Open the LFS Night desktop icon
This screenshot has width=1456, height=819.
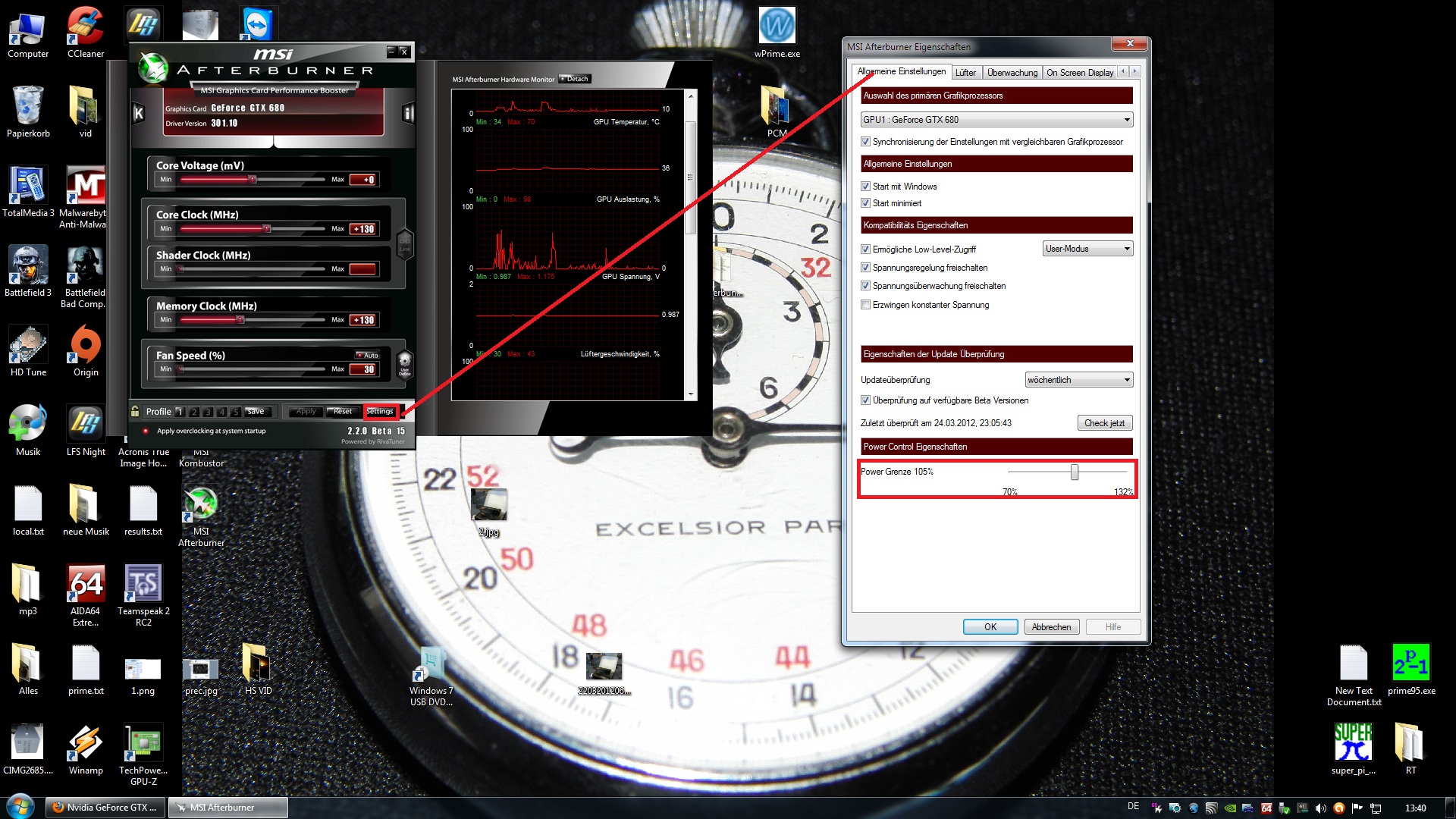[x=86, y=431]
